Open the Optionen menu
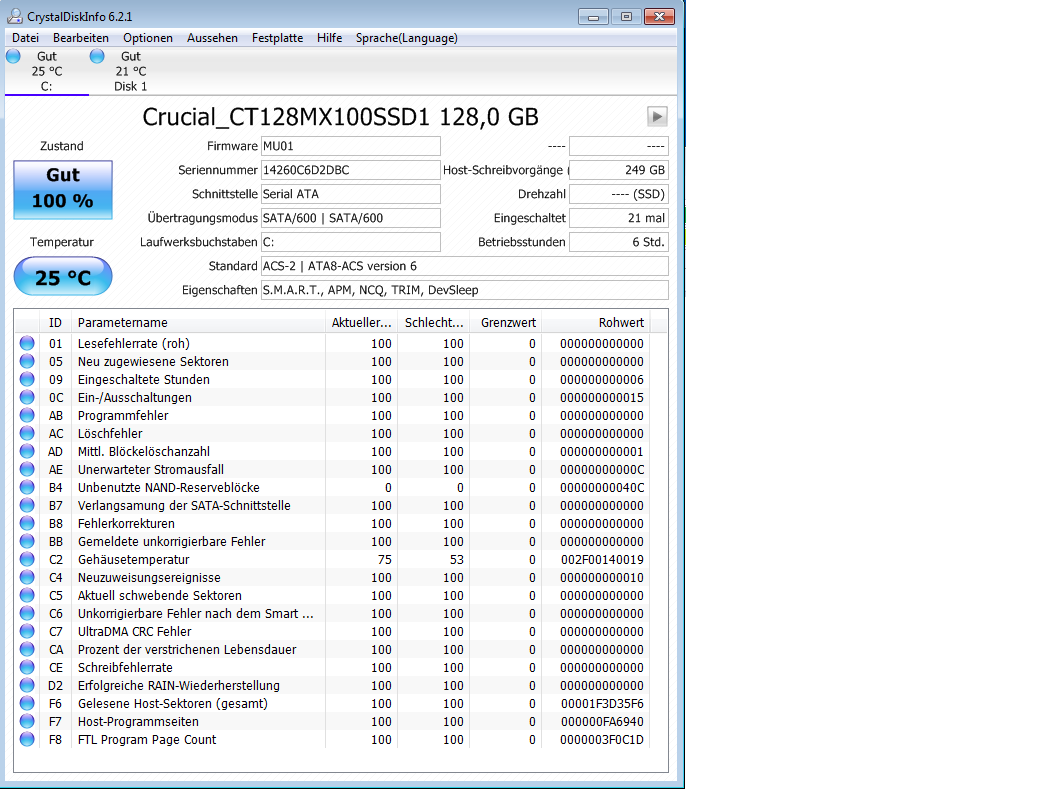 coord(148,38)
